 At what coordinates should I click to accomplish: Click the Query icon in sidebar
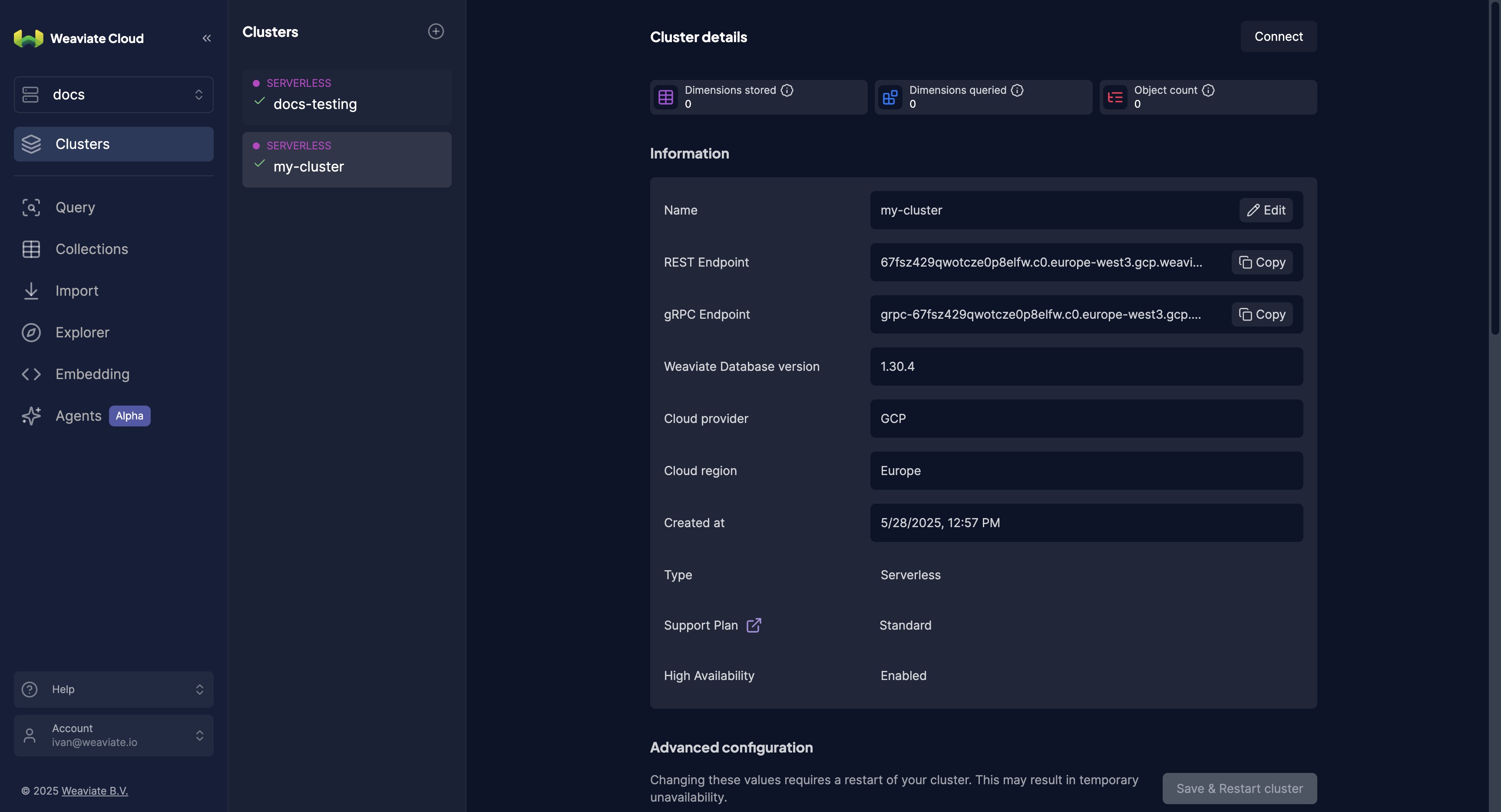coord(31,208)
